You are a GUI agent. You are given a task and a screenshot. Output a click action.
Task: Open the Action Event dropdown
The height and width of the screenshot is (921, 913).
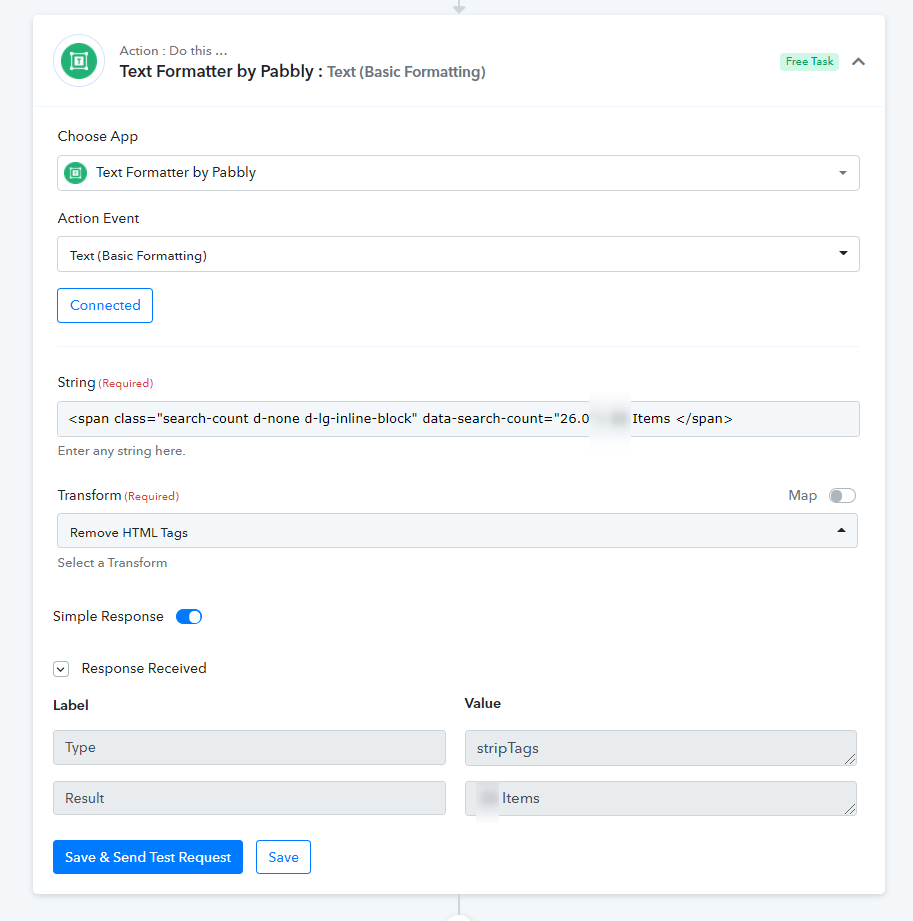[458, 254]
